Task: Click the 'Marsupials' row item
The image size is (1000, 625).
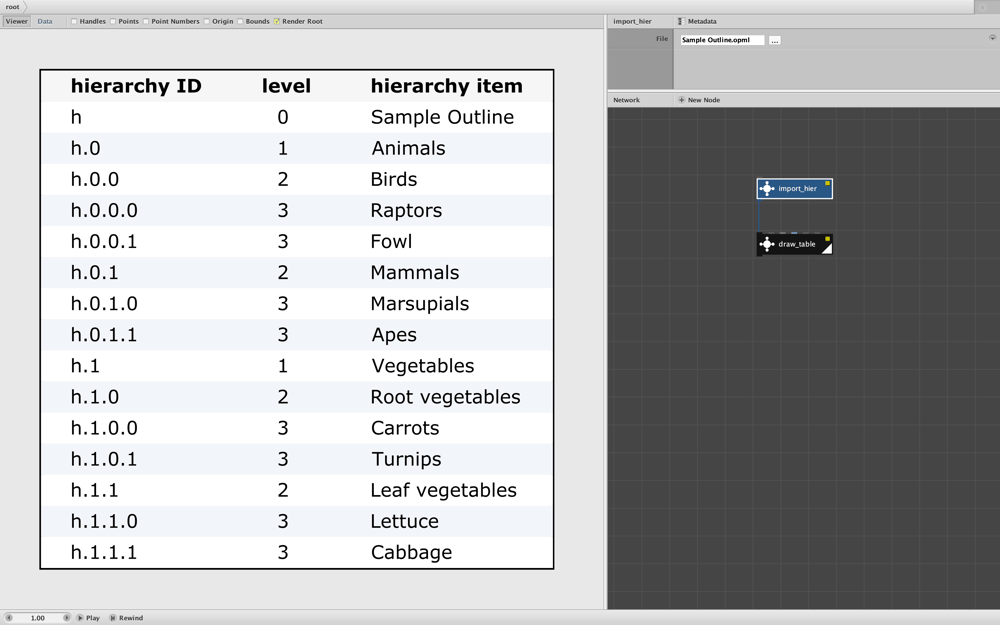Action: point(420,304)
